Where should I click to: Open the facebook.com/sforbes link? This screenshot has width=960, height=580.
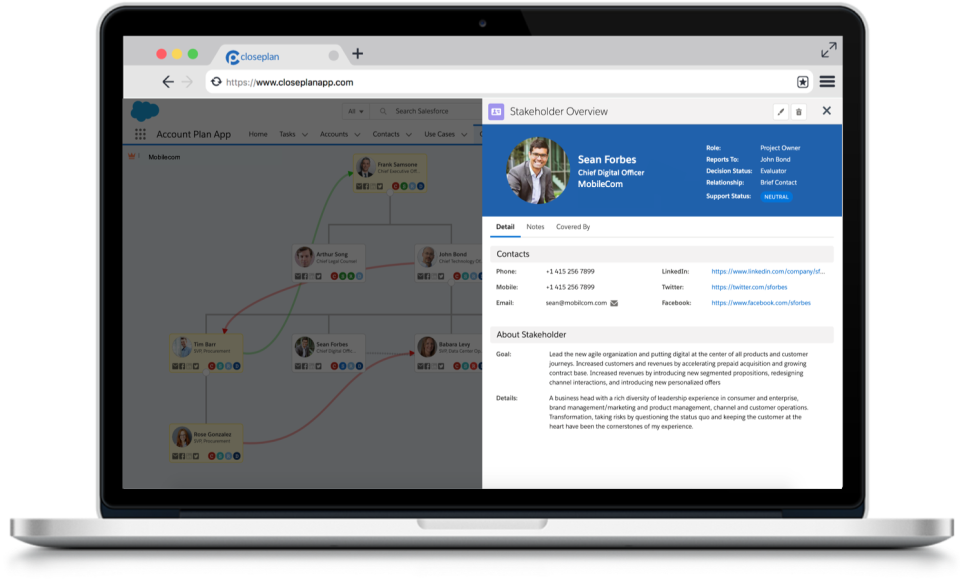(760, 303)
